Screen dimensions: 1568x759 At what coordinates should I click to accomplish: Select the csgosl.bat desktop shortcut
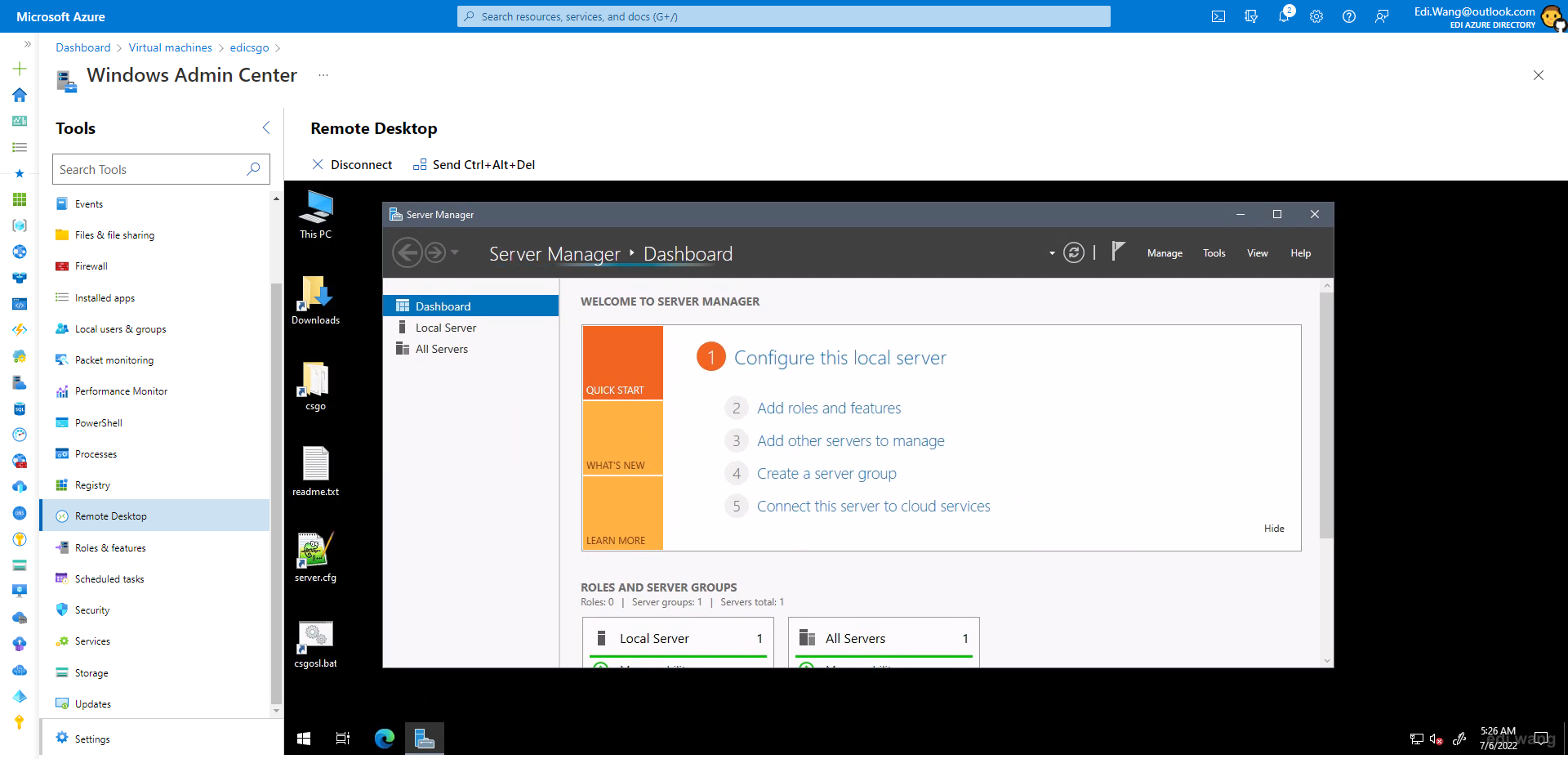pos(315,644)
